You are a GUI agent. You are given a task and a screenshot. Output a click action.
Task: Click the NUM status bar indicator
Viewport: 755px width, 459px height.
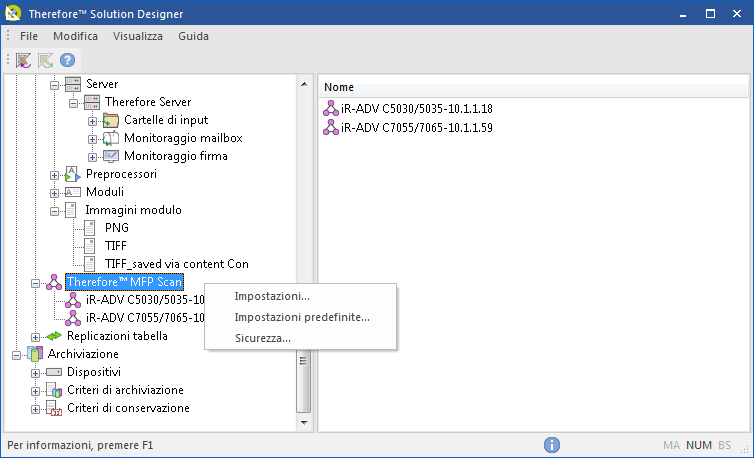(699, 445)
